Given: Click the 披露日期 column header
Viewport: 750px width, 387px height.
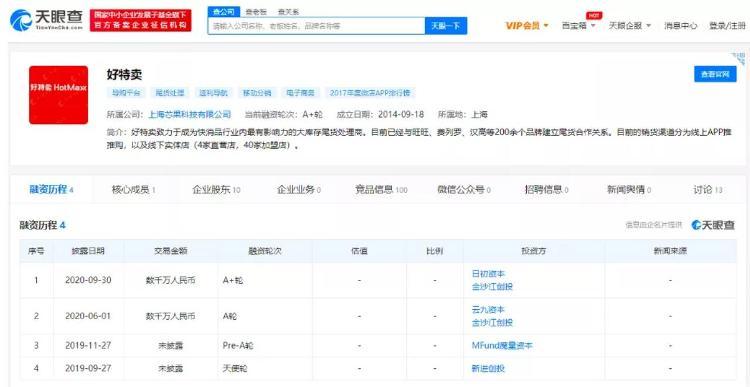Looking at the screenshot, I should click(x=88, y=251).
